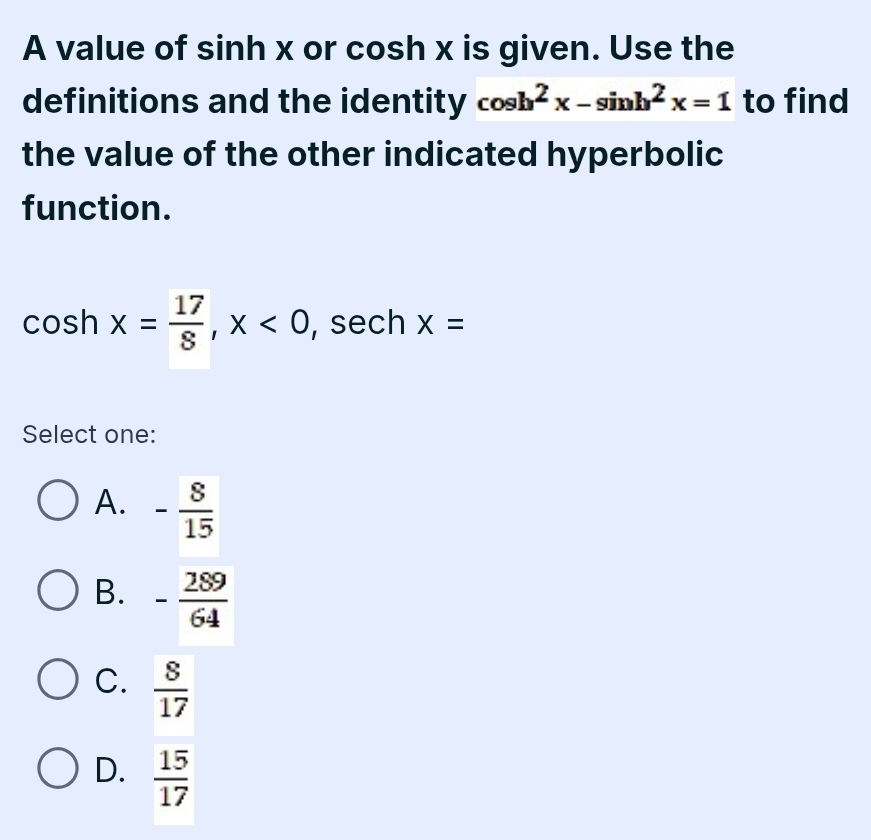Image resolution: width=871 pixels, height=840 pixels.
Task: Choose the radio button beside option B
Action: [59, 593]
